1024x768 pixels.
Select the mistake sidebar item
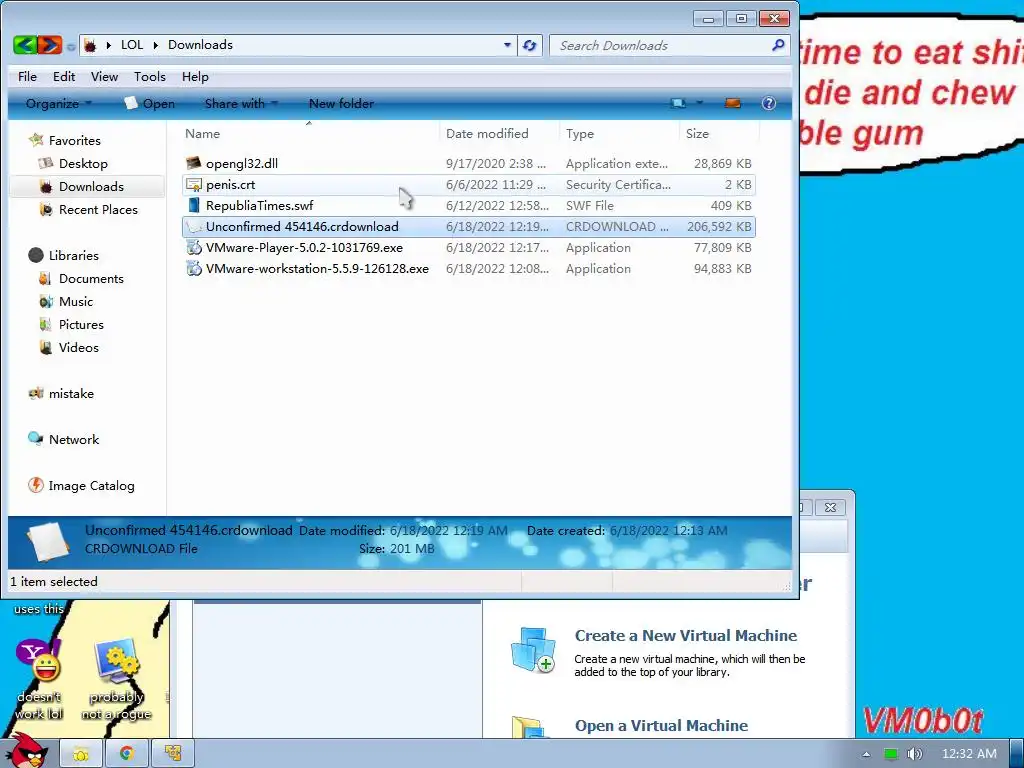pyautogui.click(x=71, y=393)
